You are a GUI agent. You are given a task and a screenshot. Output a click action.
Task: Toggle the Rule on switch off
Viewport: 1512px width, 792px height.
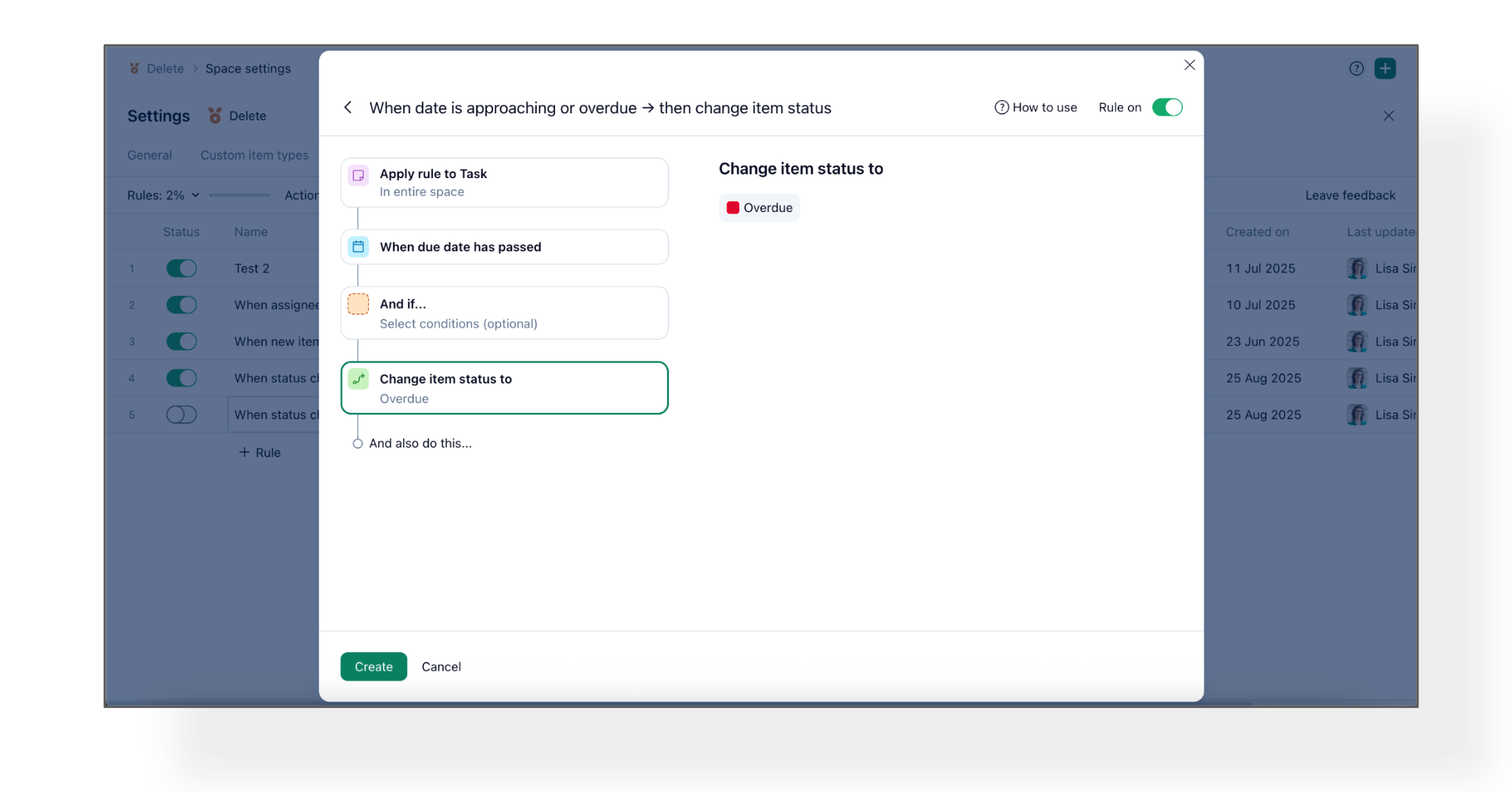[x=1167, y=107]
